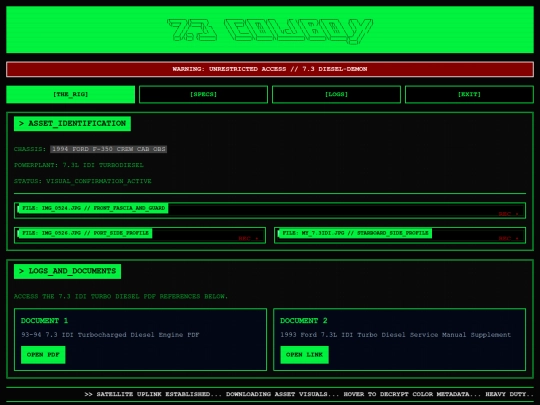Image resolution: width=540 pixels, height=405 pixels.
Task: Click the red WARNING: UNRESTRICTED ACCESS banner
Action: click(x=270, y=69)
